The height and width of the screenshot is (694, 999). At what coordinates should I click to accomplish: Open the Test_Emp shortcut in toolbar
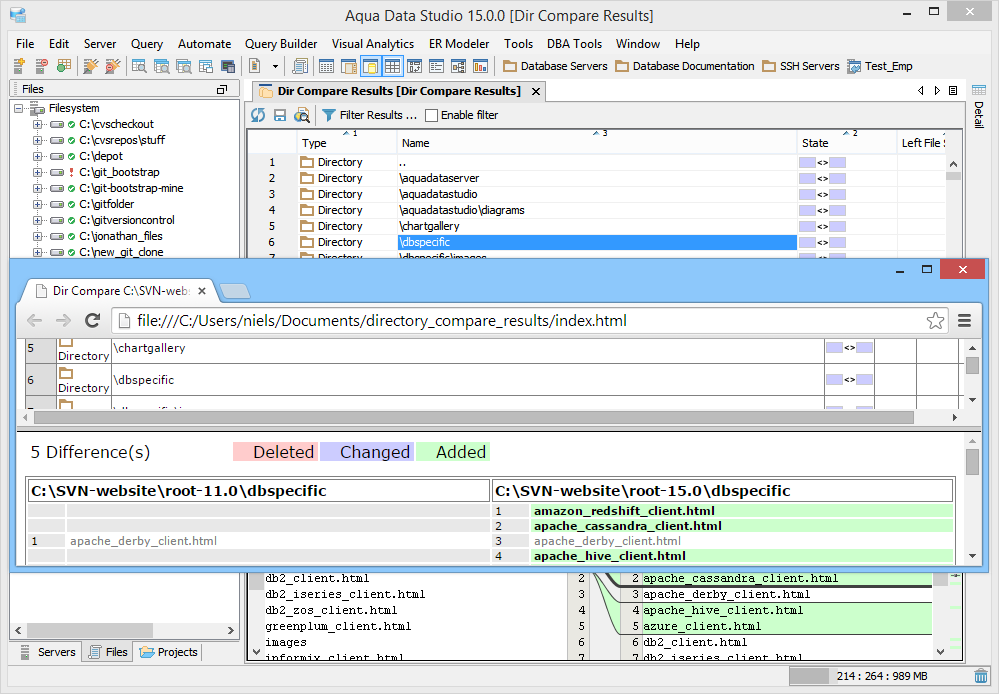coord(879,66)
